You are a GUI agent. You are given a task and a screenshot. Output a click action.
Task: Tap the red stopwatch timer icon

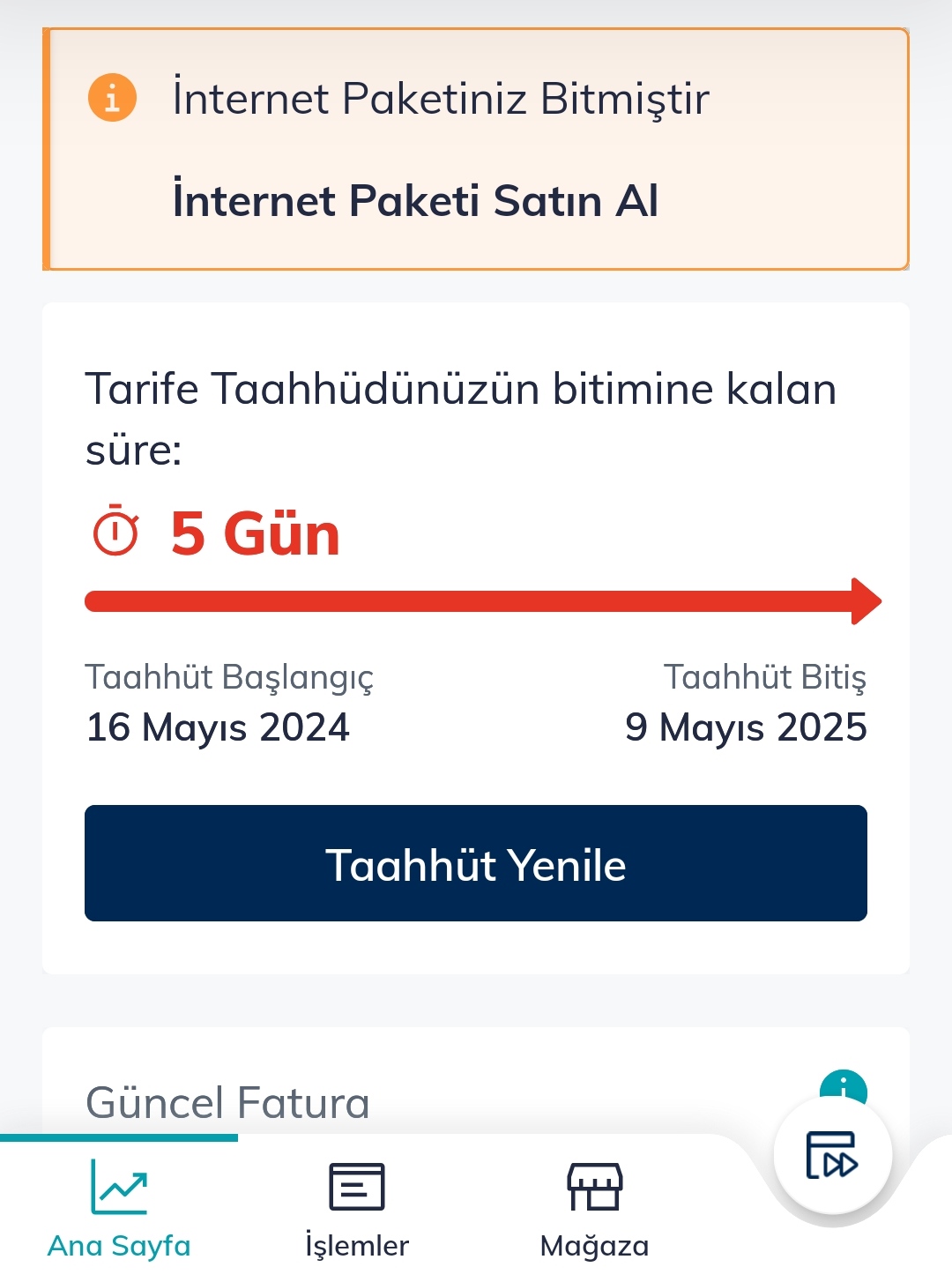pos(115,531)
